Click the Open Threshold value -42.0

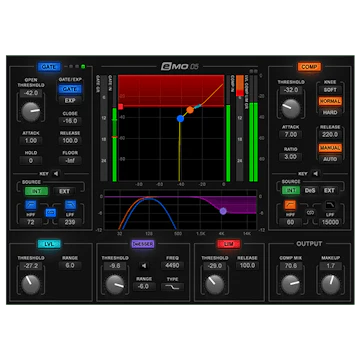tap(31, 93)
